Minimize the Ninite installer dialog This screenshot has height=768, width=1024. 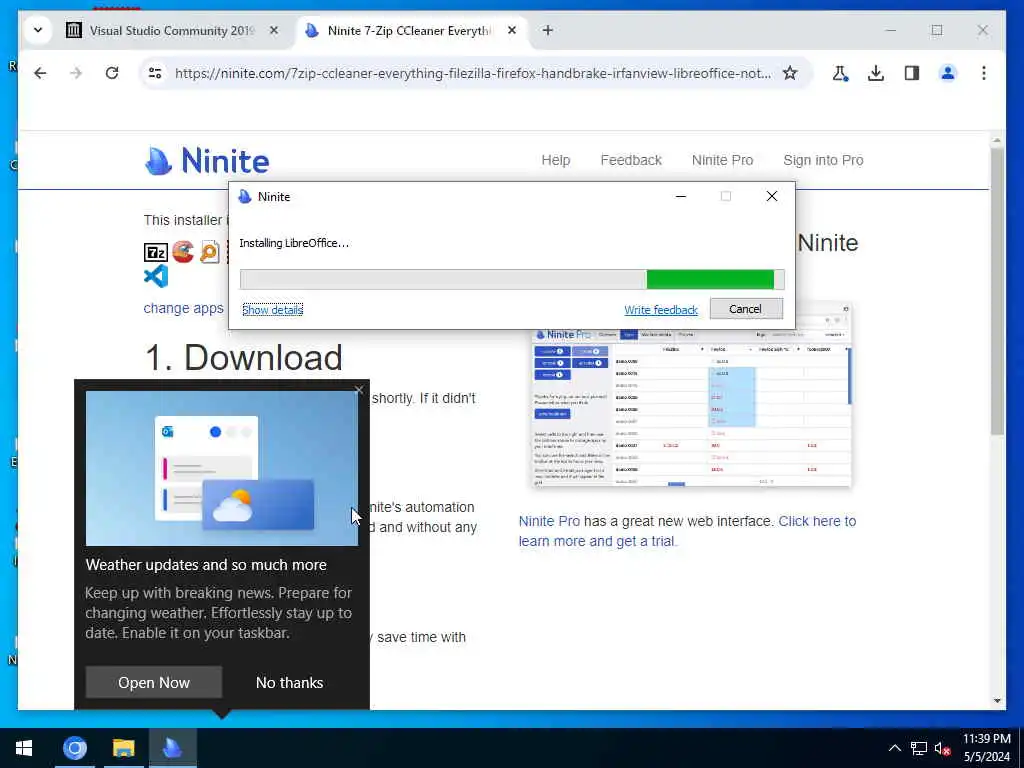click(680, 197)
